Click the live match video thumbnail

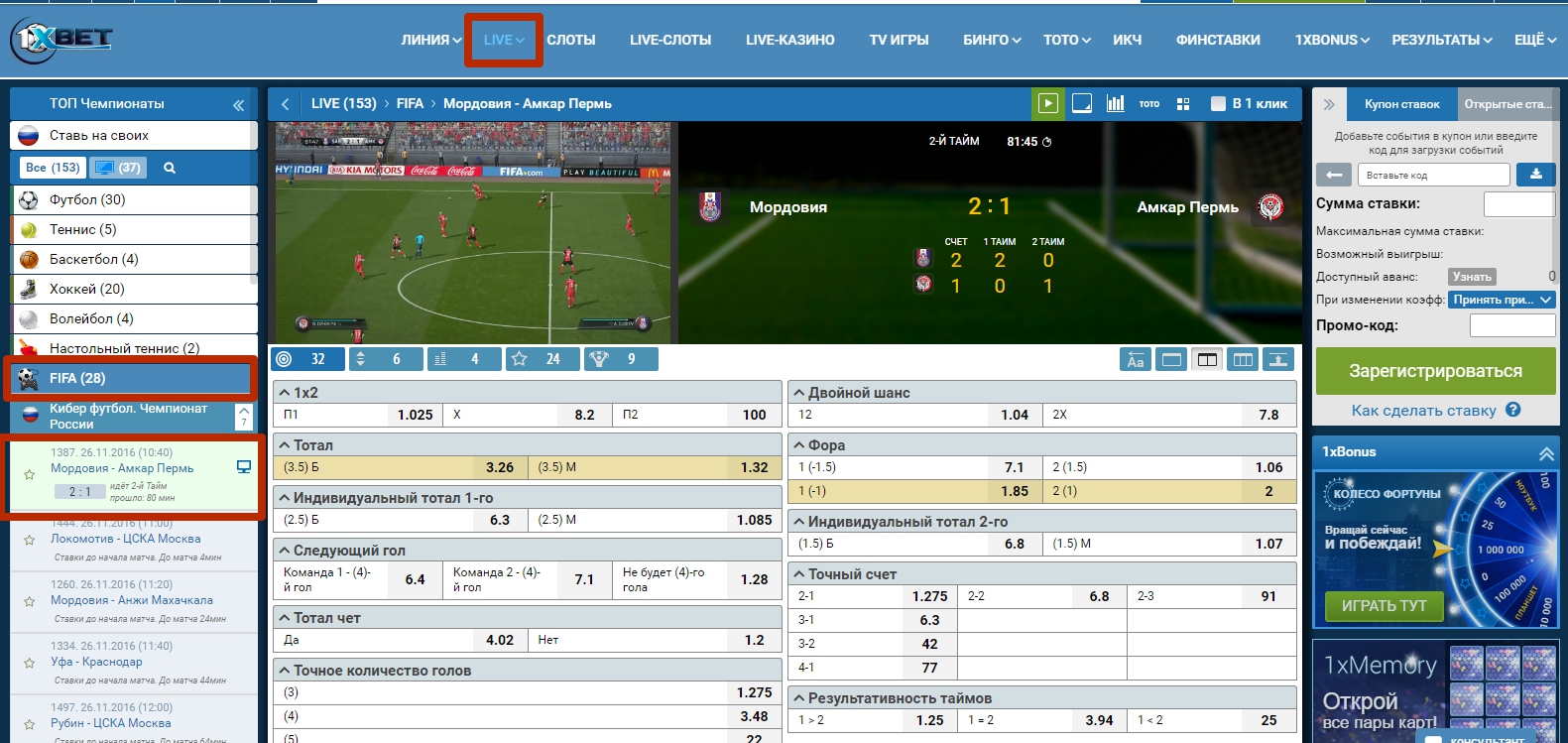473,232
